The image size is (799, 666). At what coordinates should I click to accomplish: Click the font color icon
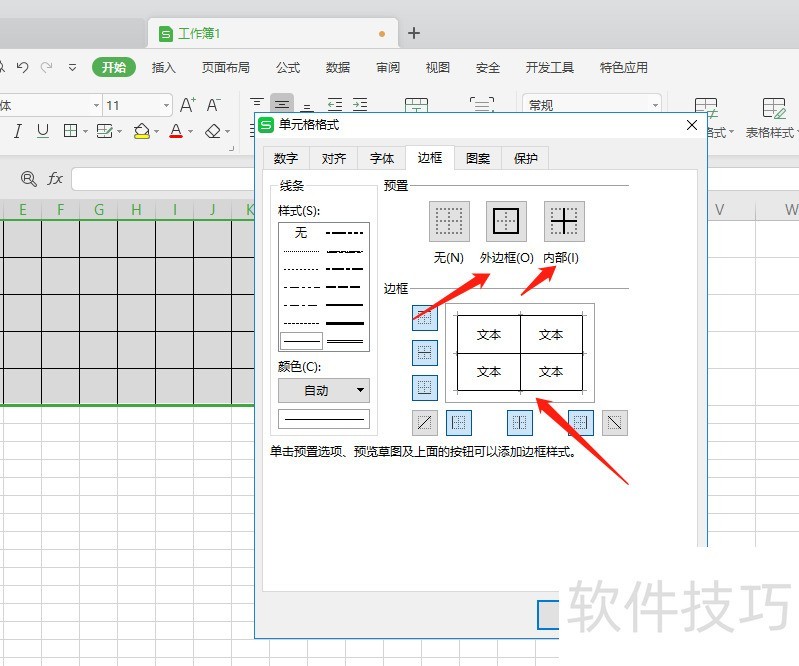tap(176, 131)
